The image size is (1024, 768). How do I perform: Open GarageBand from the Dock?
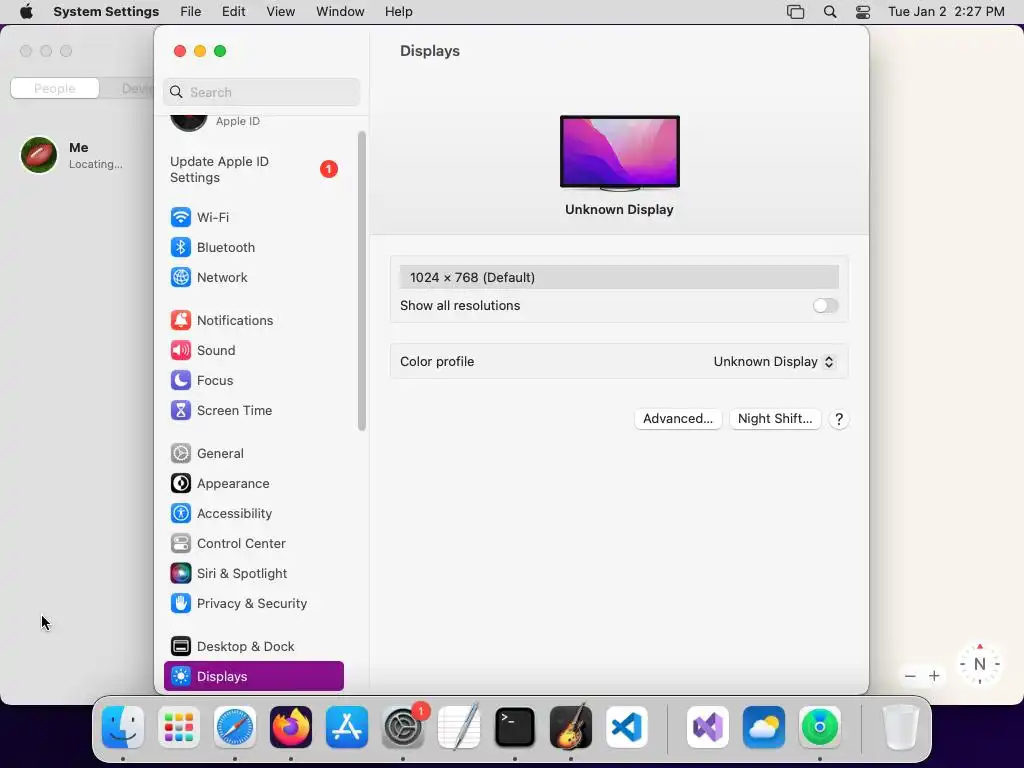tap(571, 727)
